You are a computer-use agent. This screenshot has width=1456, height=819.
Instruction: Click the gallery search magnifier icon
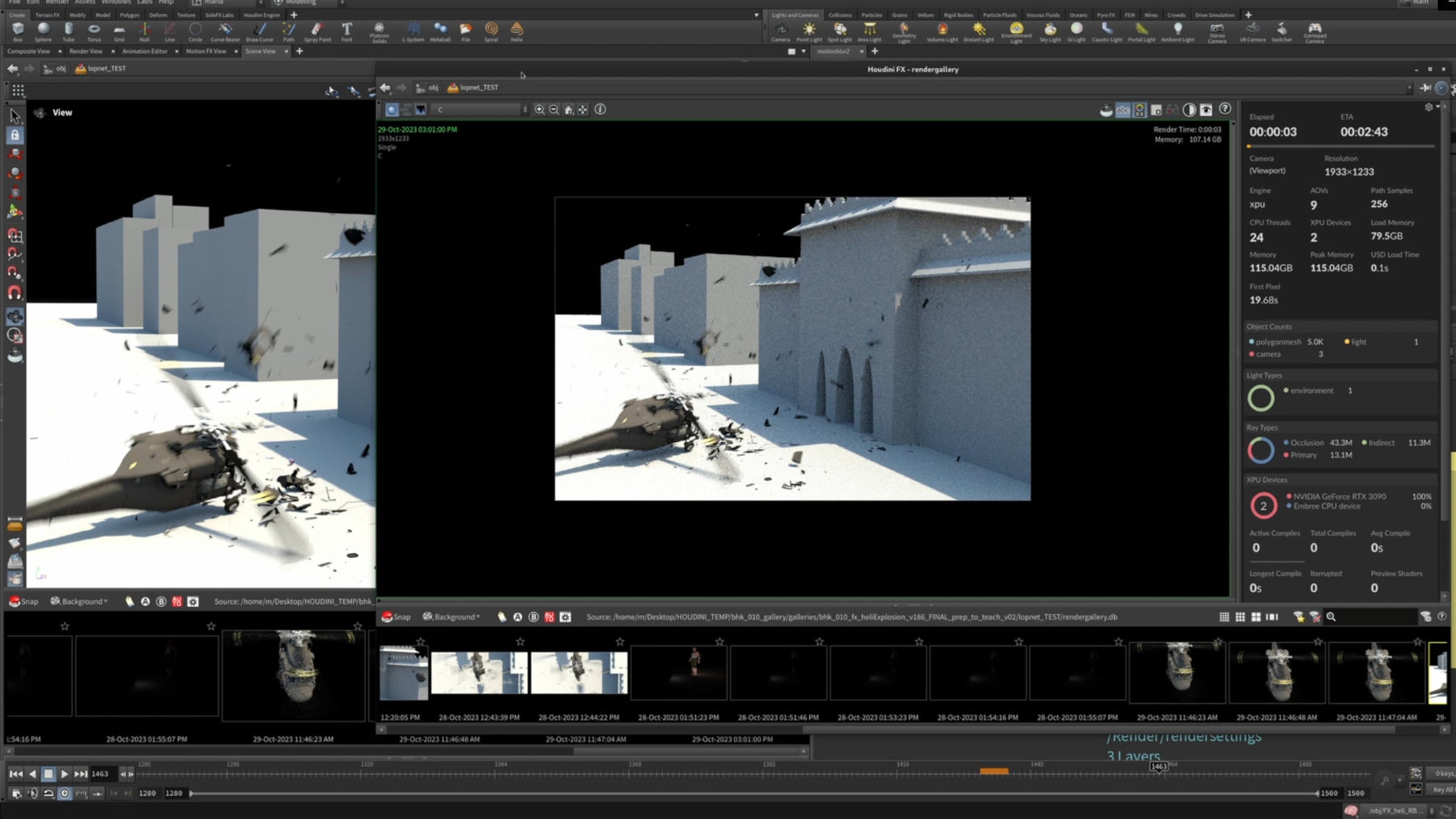coord(1331,617)
